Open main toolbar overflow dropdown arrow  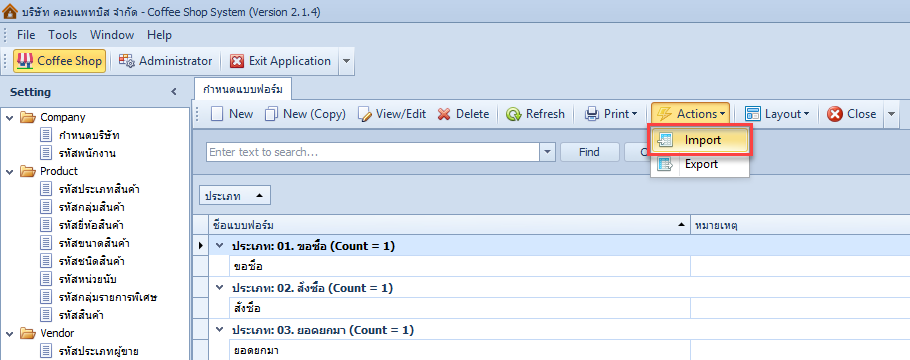pyautogui.click(x=346, y=61)
